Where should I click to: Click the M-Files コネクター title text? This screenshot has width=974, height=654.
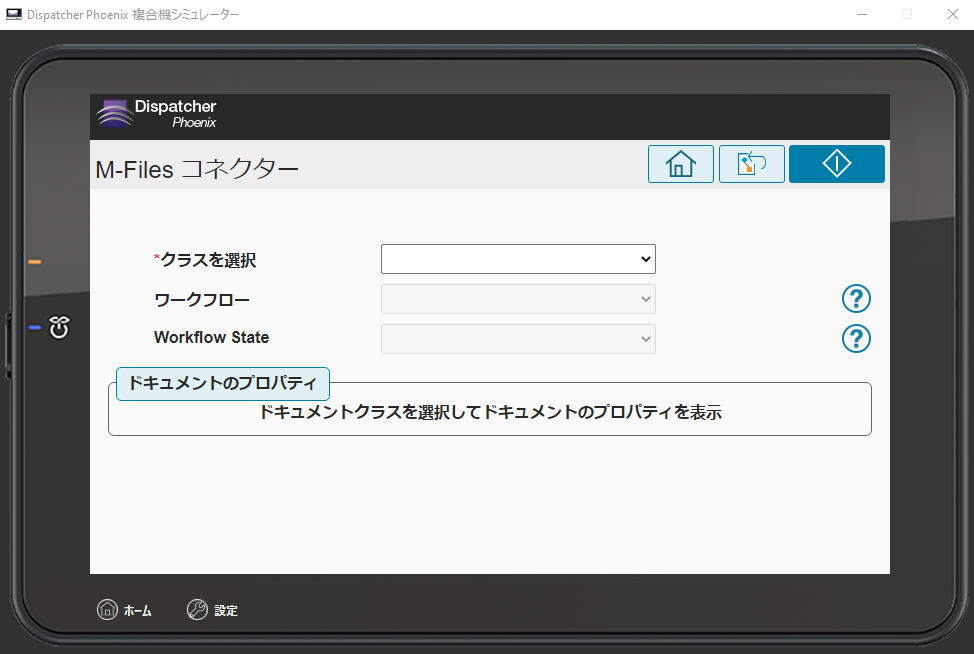(197, 169)
